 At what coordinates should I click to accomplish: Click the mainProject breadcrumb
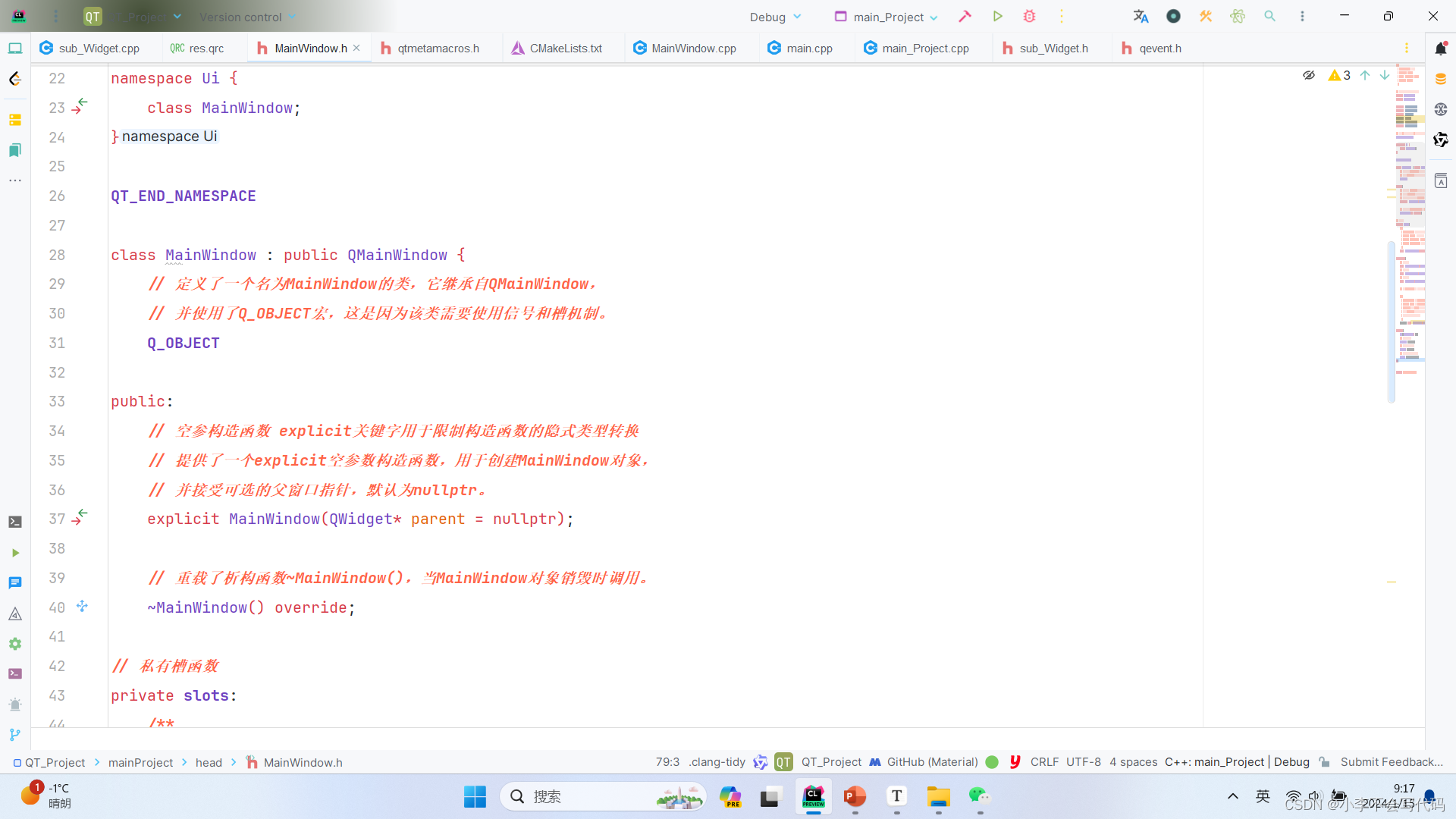[x=140, y=762]
